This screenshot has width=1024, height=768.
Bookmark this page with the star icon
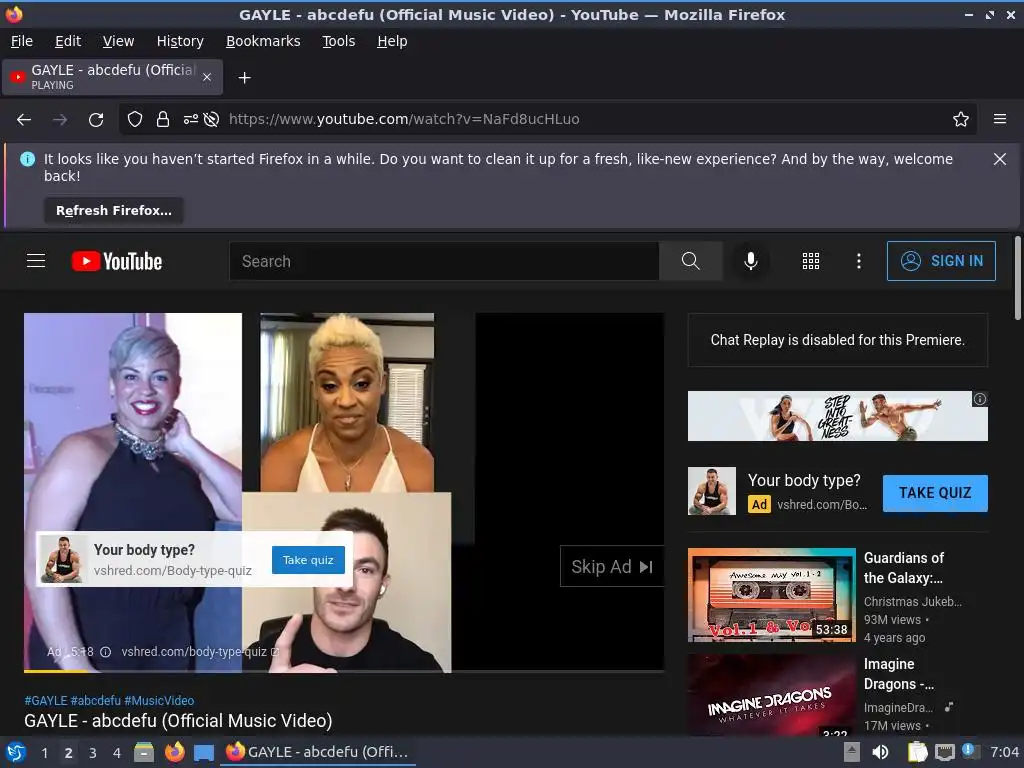[960, 120]
